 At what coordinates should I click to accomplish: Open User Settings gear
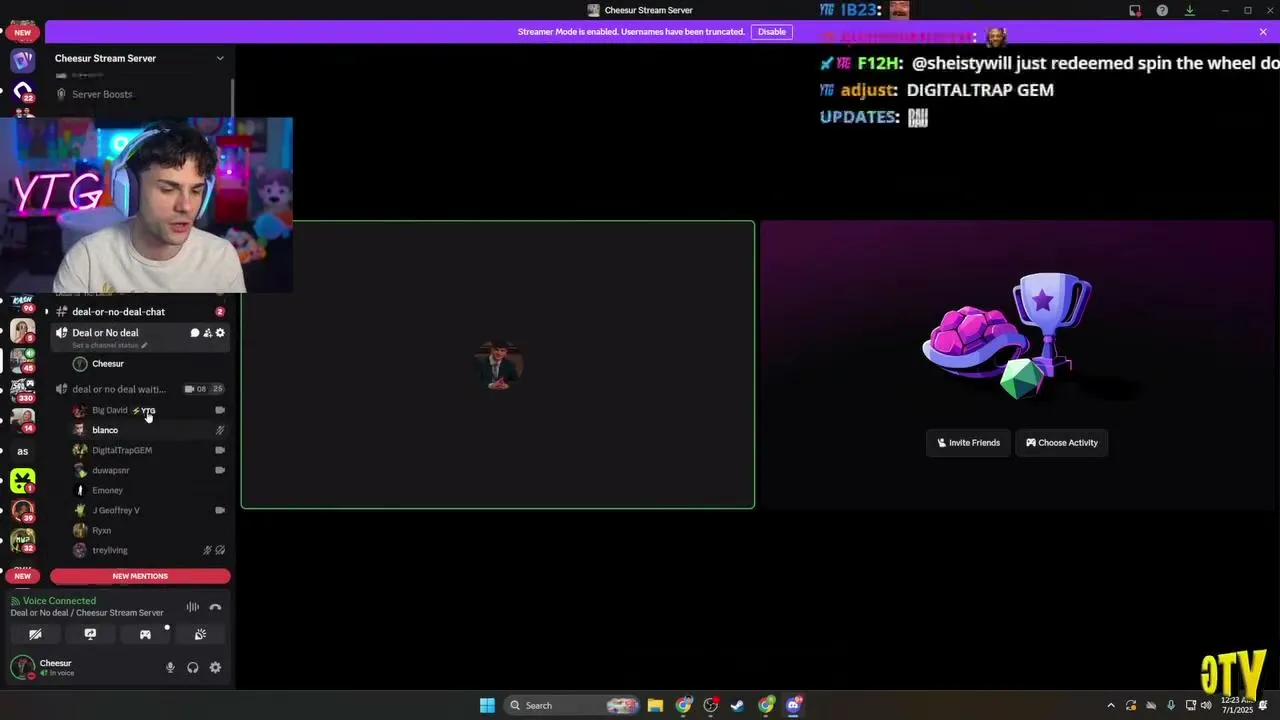(x=215, y=668)
